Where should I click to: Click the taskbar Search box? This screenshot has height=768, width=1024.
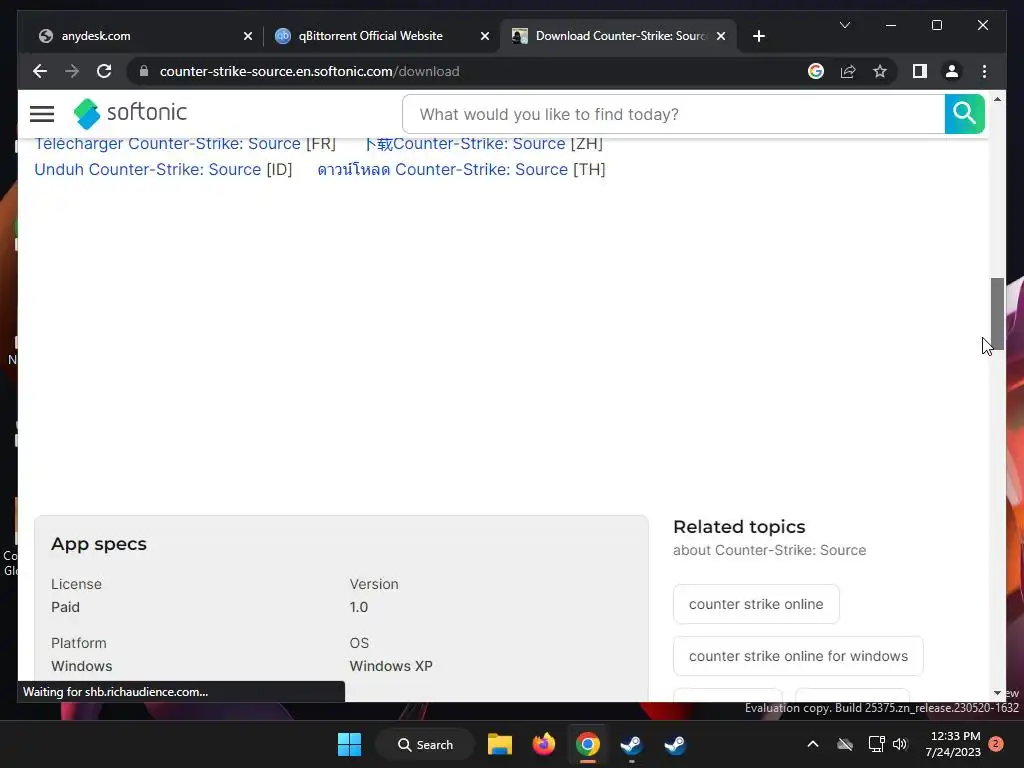coord(425,744)
